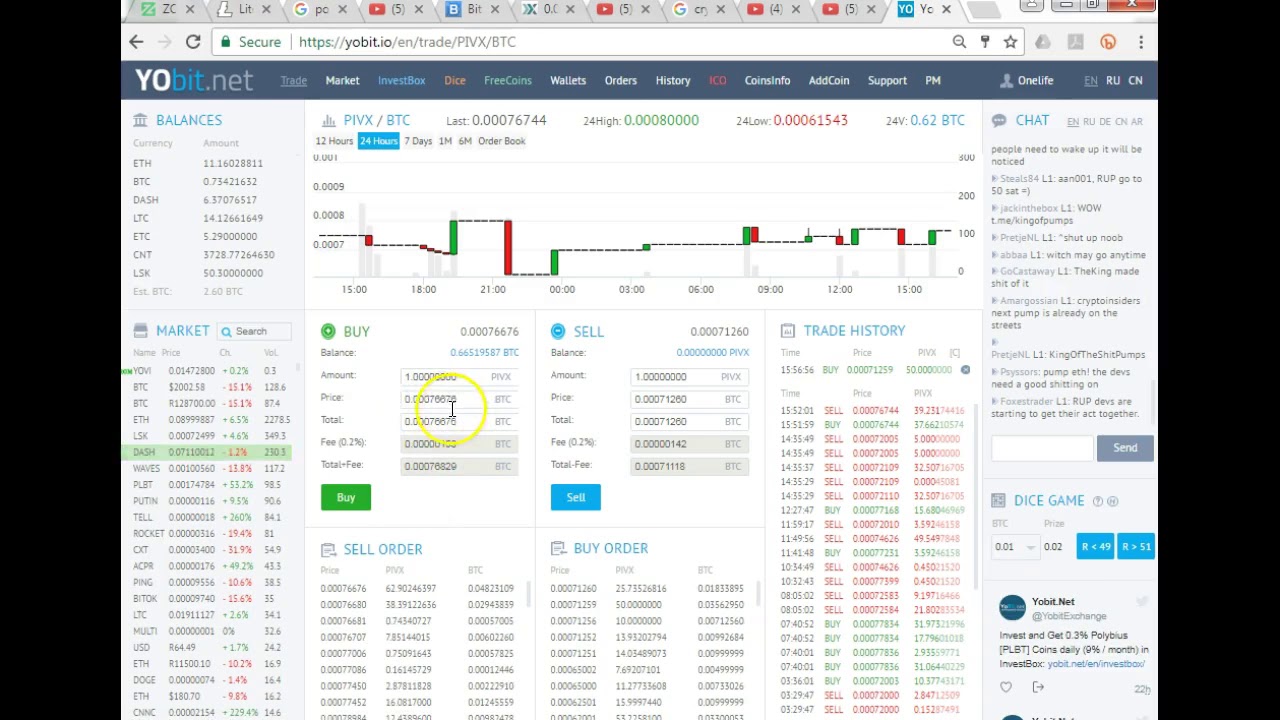Click the Chrome profile person icon

point(1033,5)
